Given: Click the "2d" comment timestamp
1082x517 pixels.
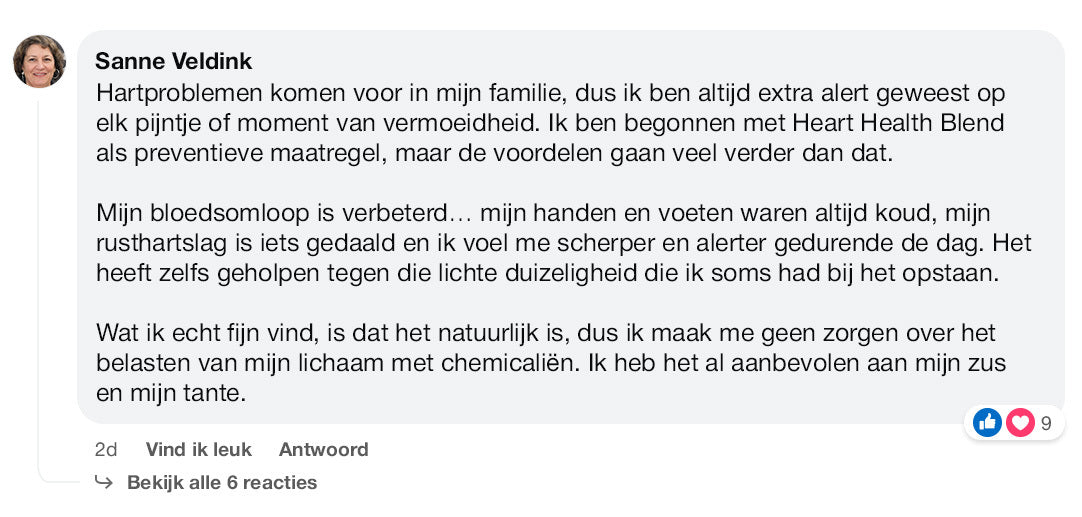Looking at the screenshot, I should click(x=106, y=450).
